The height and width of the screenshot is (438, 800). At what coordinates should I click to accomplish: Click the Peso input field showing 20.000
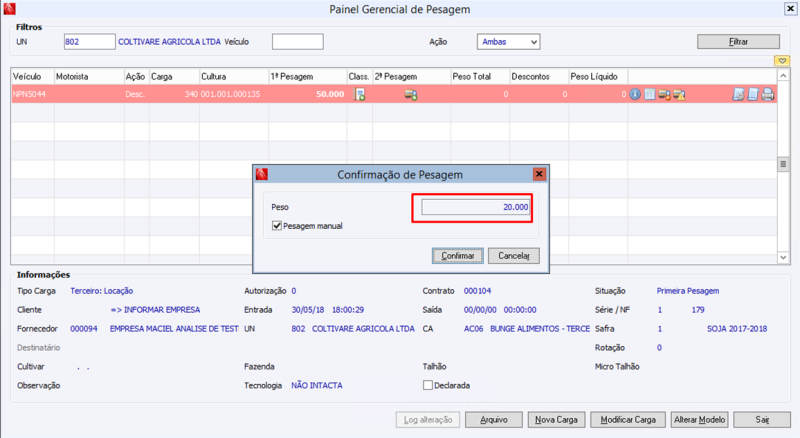475,207
